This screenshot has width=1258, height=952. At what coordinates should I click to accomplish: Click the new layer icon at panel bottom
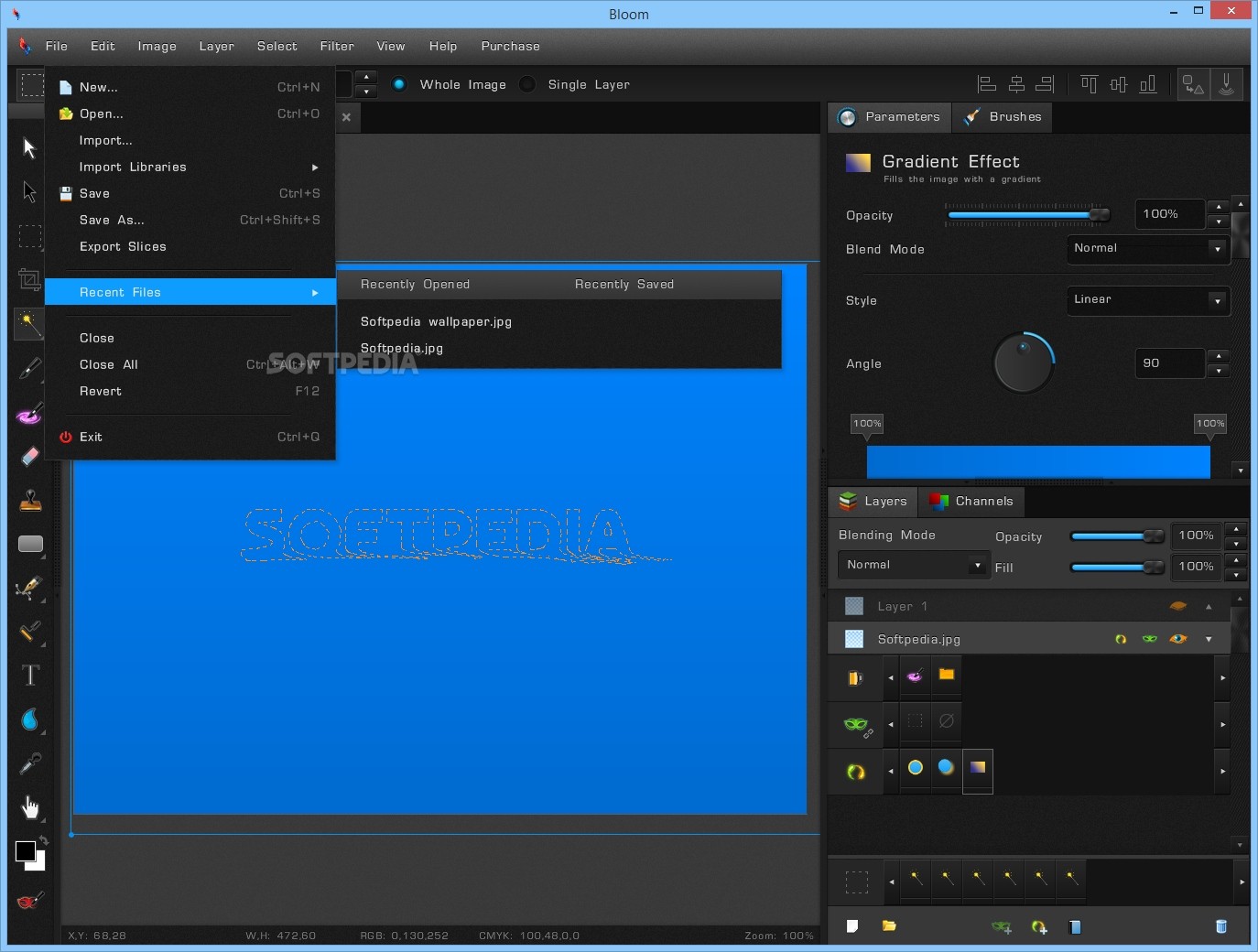[852, 926]
